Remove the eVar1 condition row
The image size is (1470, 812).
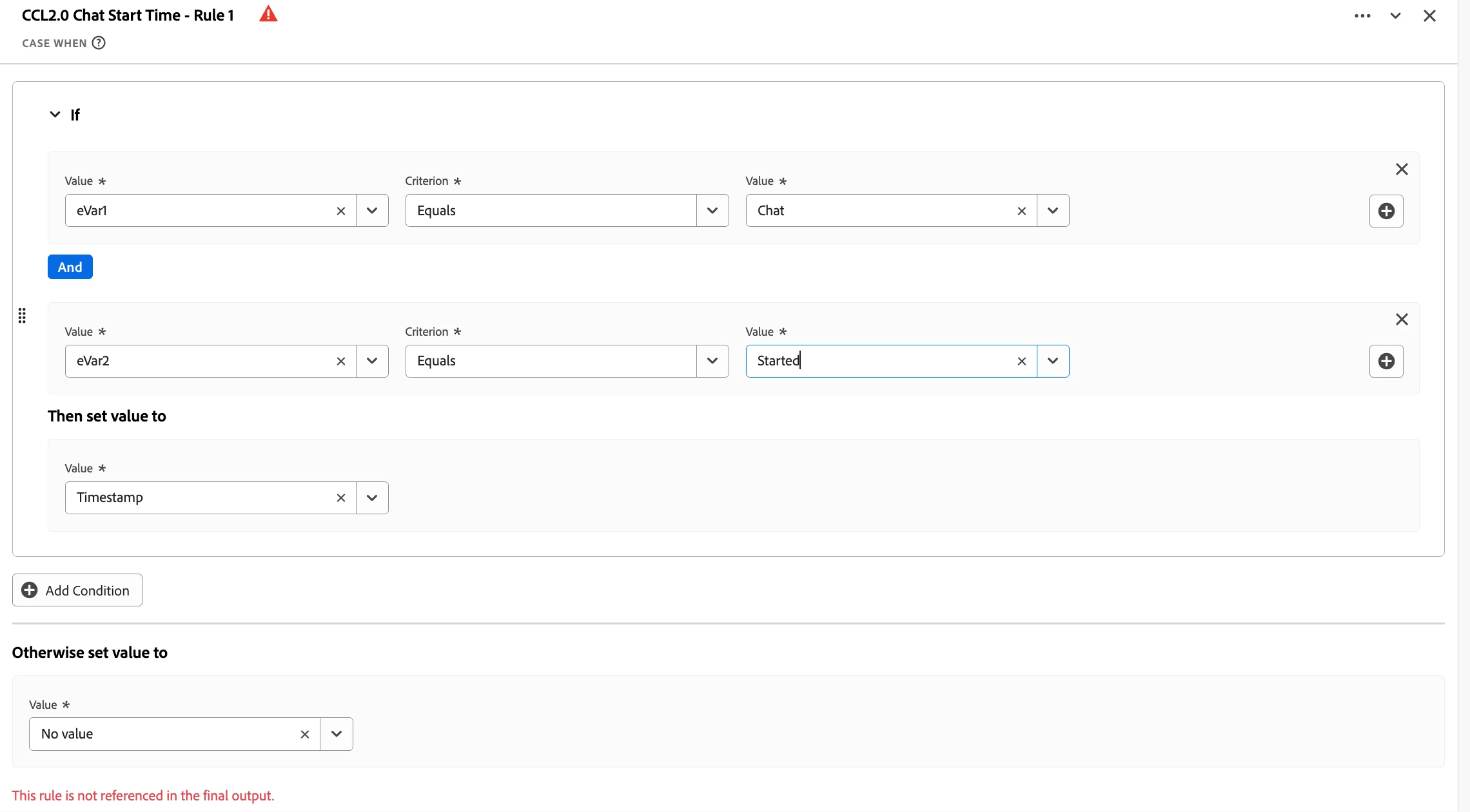click(1402, 169)
